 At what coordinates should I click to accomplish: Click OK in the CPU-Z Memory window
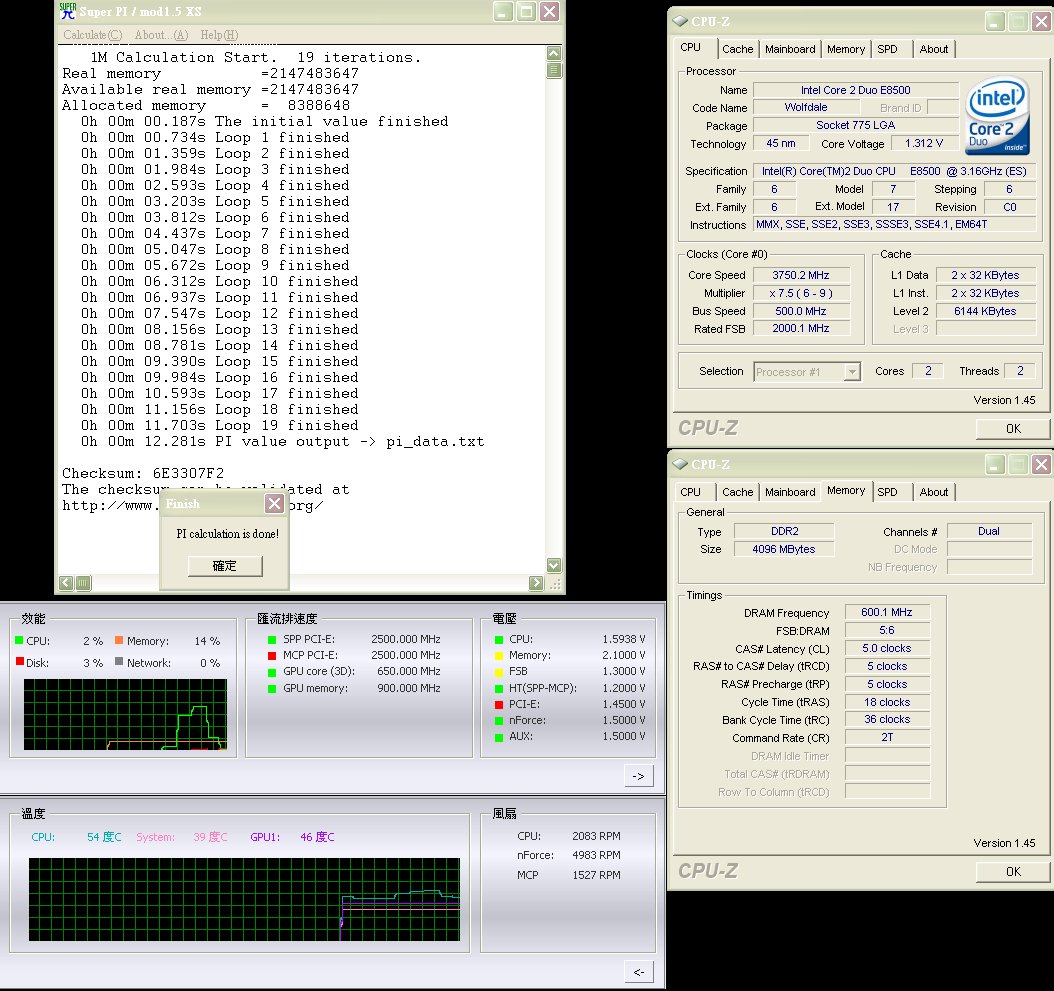point(1013,872)
